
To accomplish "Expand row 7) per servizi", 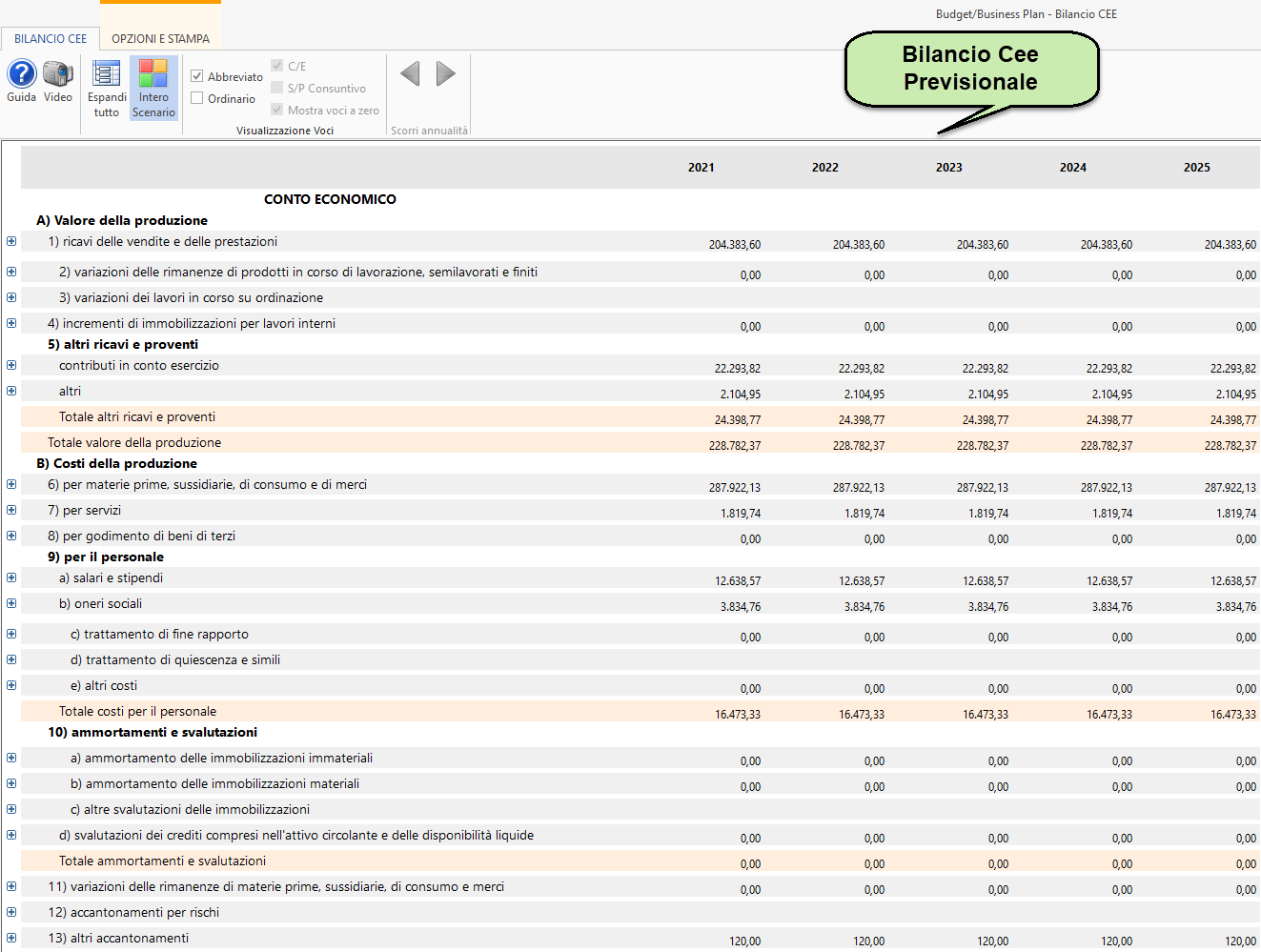I will pyautogui.click(x=11, y=511).
